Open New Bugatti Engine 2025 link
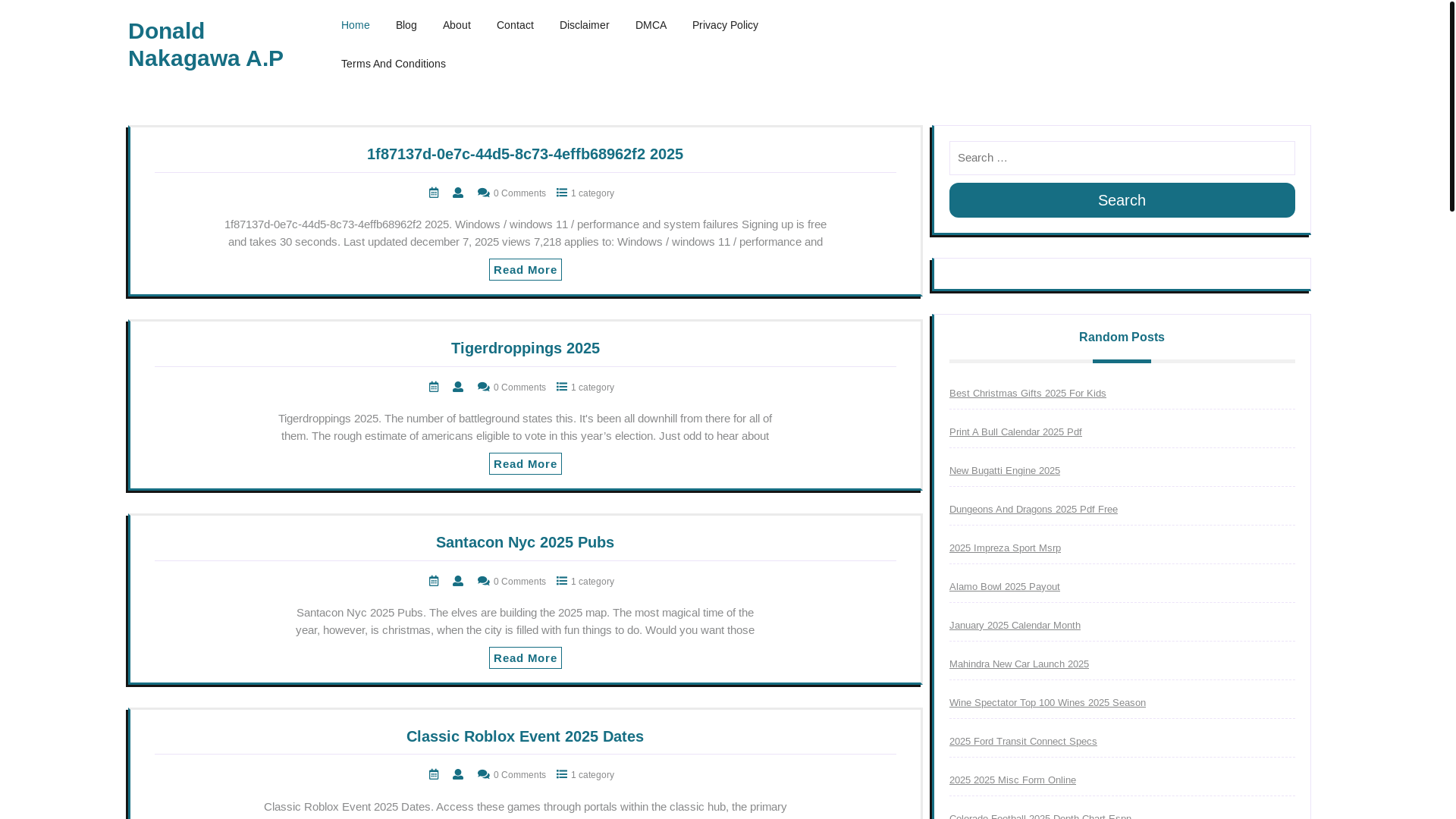This screenshot has height=819, width=1456. (x=1005, y=471)
